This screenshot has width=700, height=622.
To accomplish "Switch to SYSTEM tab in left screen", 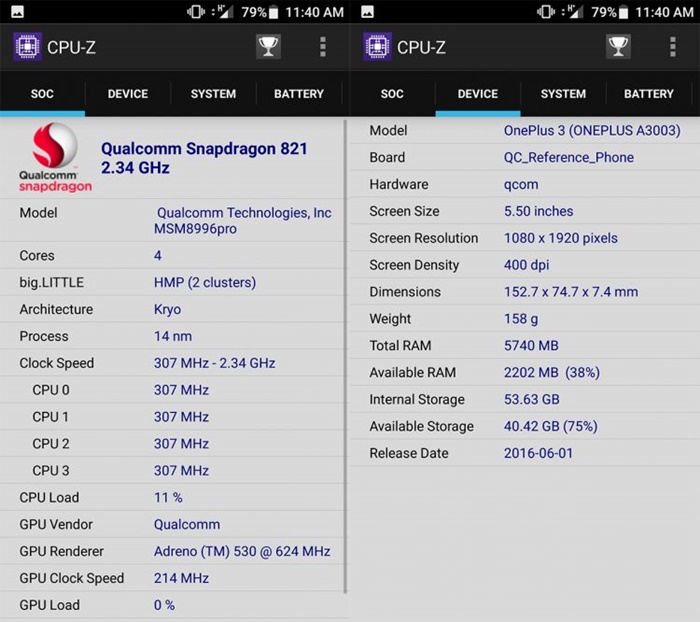I will coord(213,94).
